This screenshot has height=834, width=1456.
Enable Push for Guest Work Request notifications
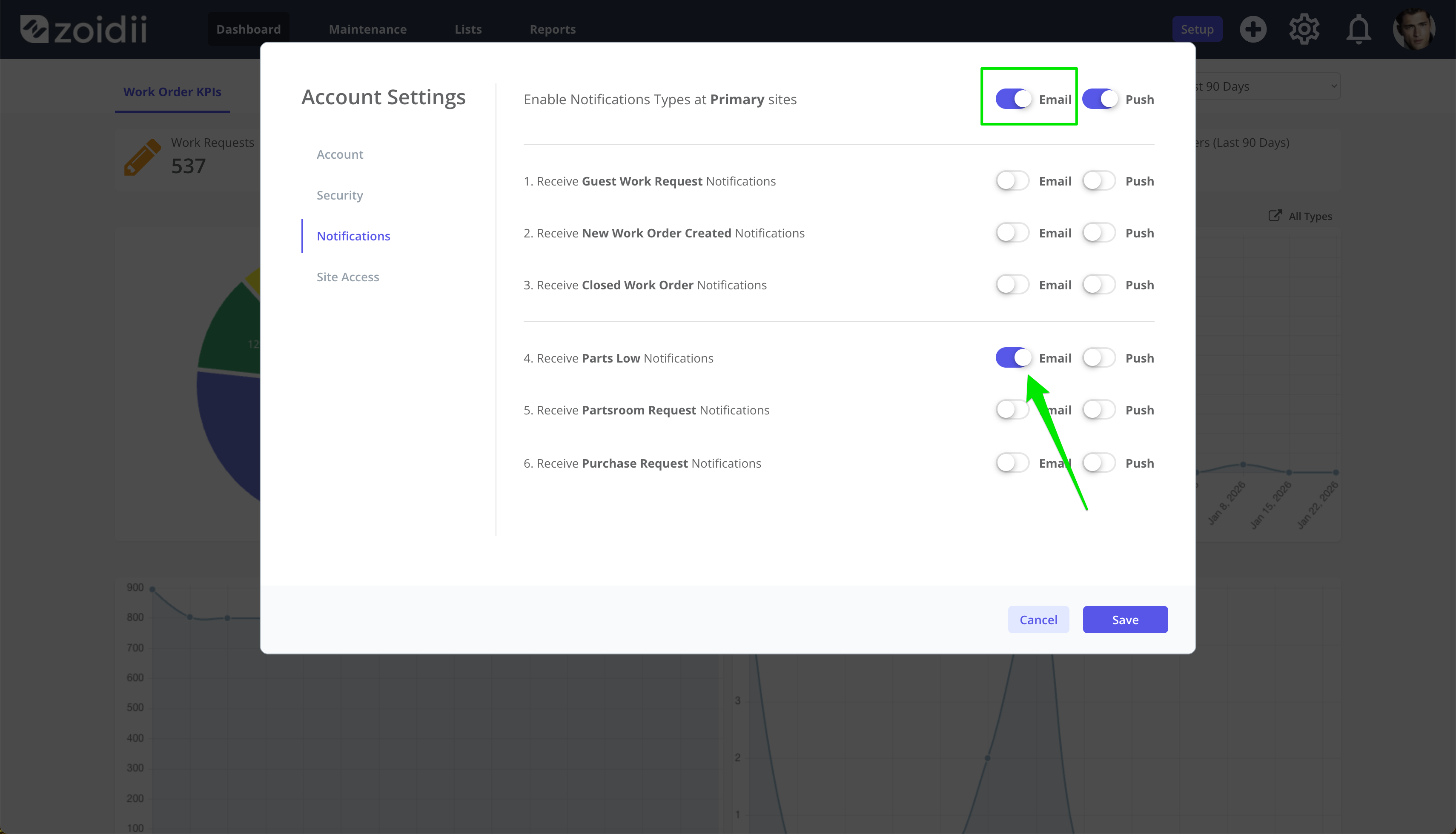[1099, 181]
